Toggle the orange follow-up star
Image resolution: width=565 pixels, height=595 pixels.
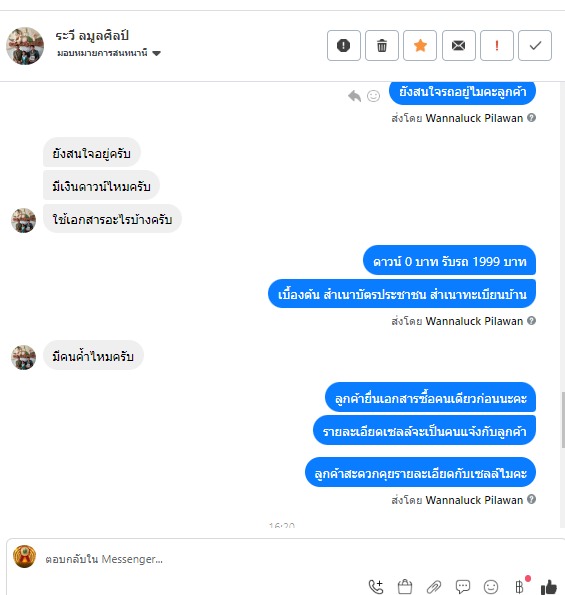pyautogui.click(x=420, y=46)
